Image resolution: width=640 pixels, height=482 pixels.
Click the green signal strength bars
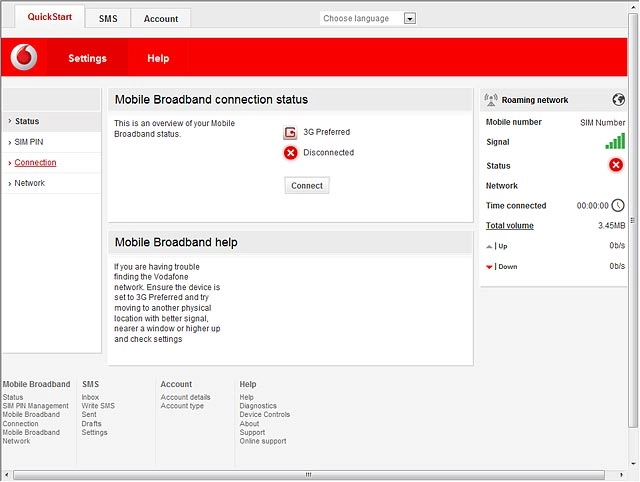coord(615,141)
